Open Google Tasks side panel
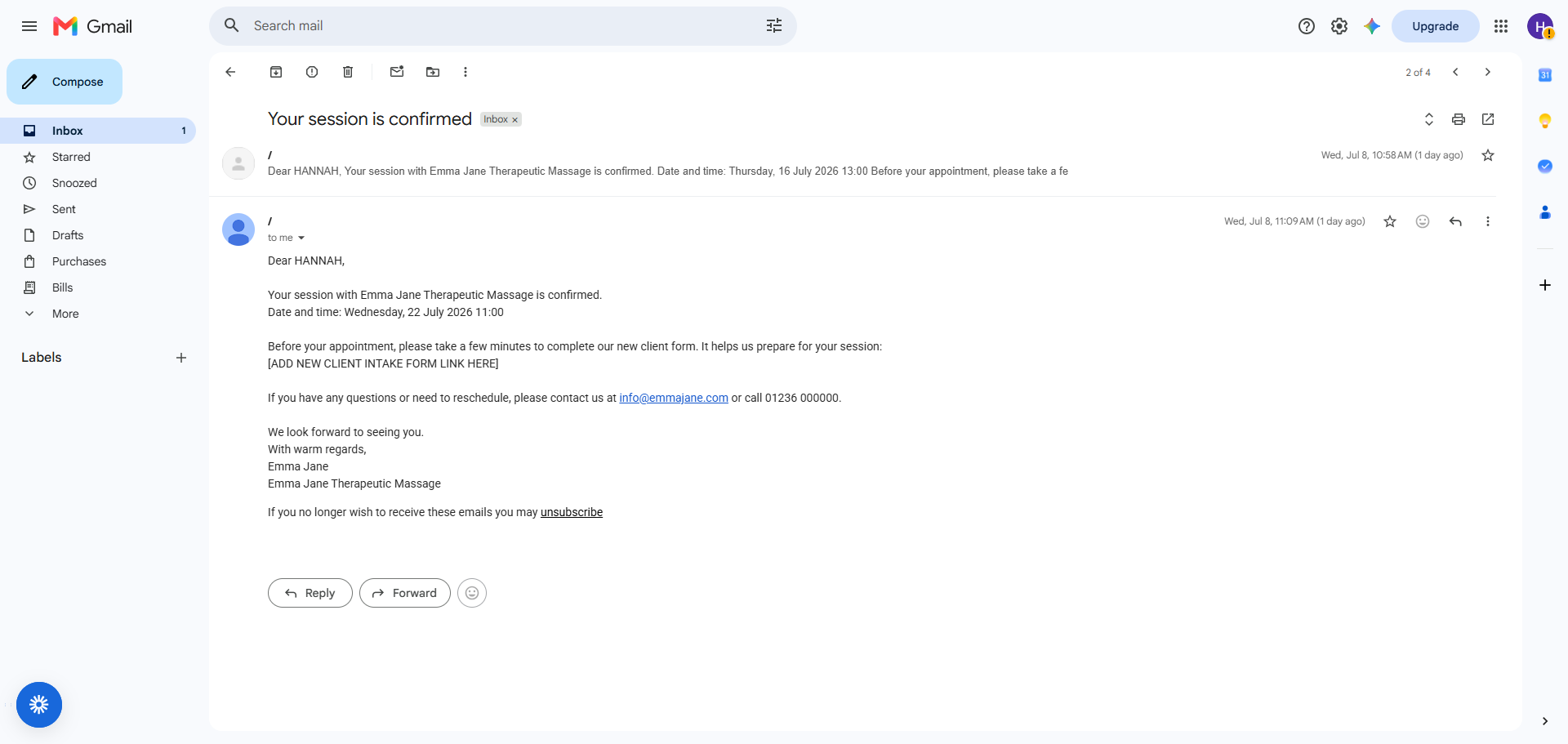The width and height of the screenshot is (1568, 744). coord(1545,167)
